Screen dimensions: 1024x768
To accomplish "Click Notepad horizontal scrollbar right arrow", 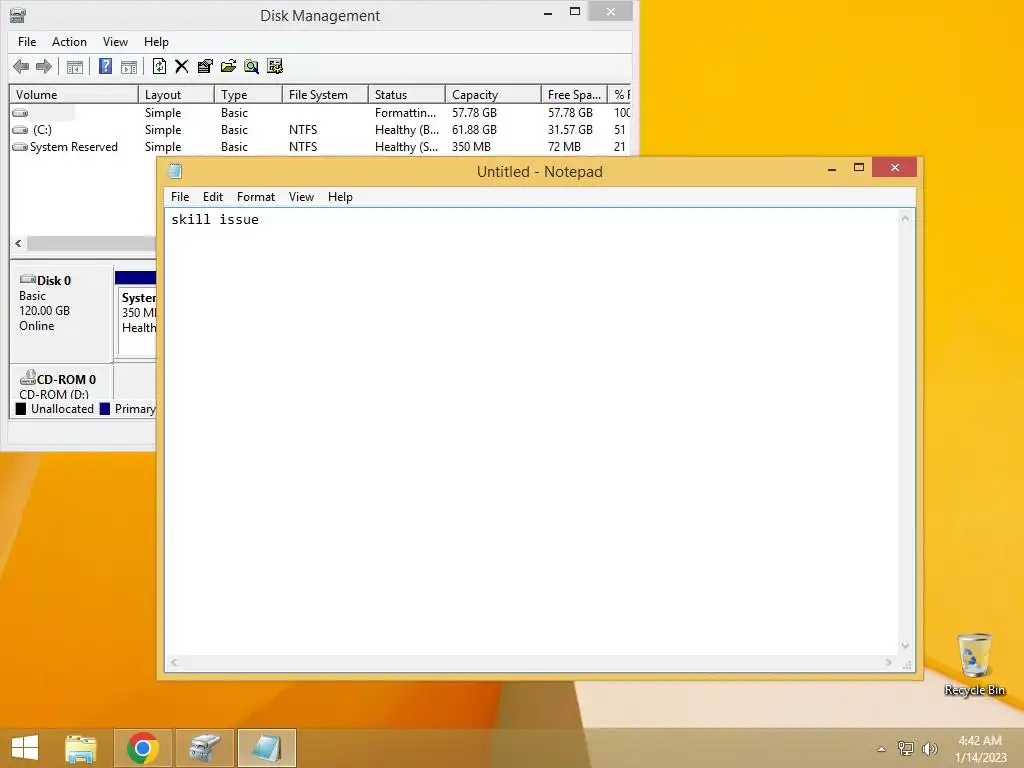I will [888, 662].
